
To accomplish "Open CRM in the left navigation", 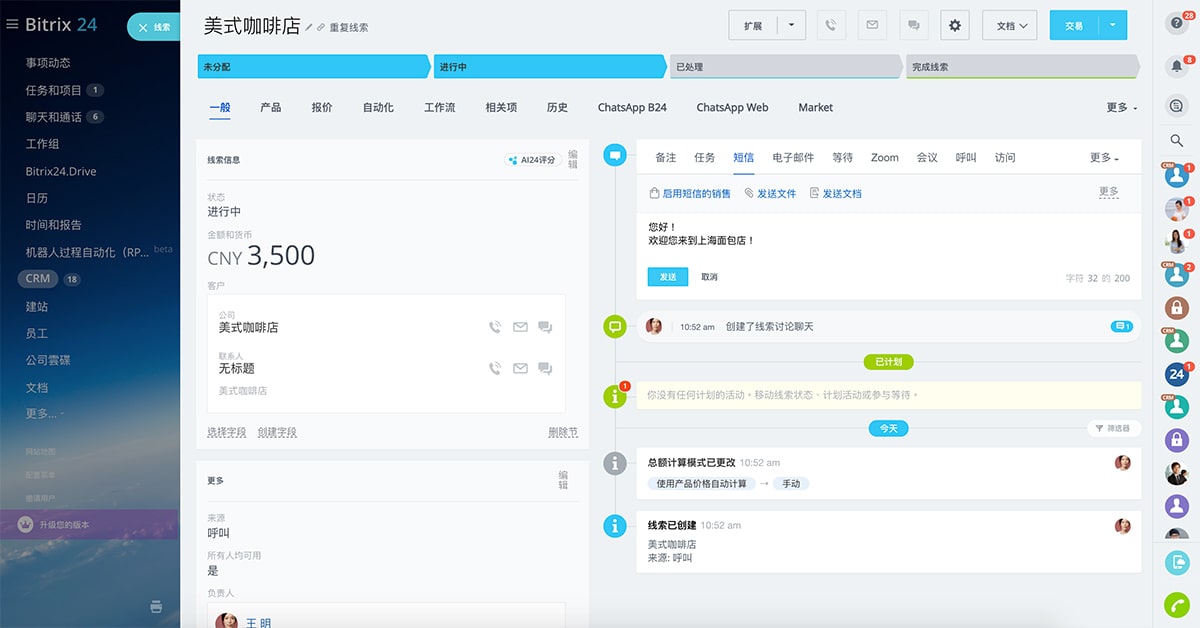I will (38, 279).
